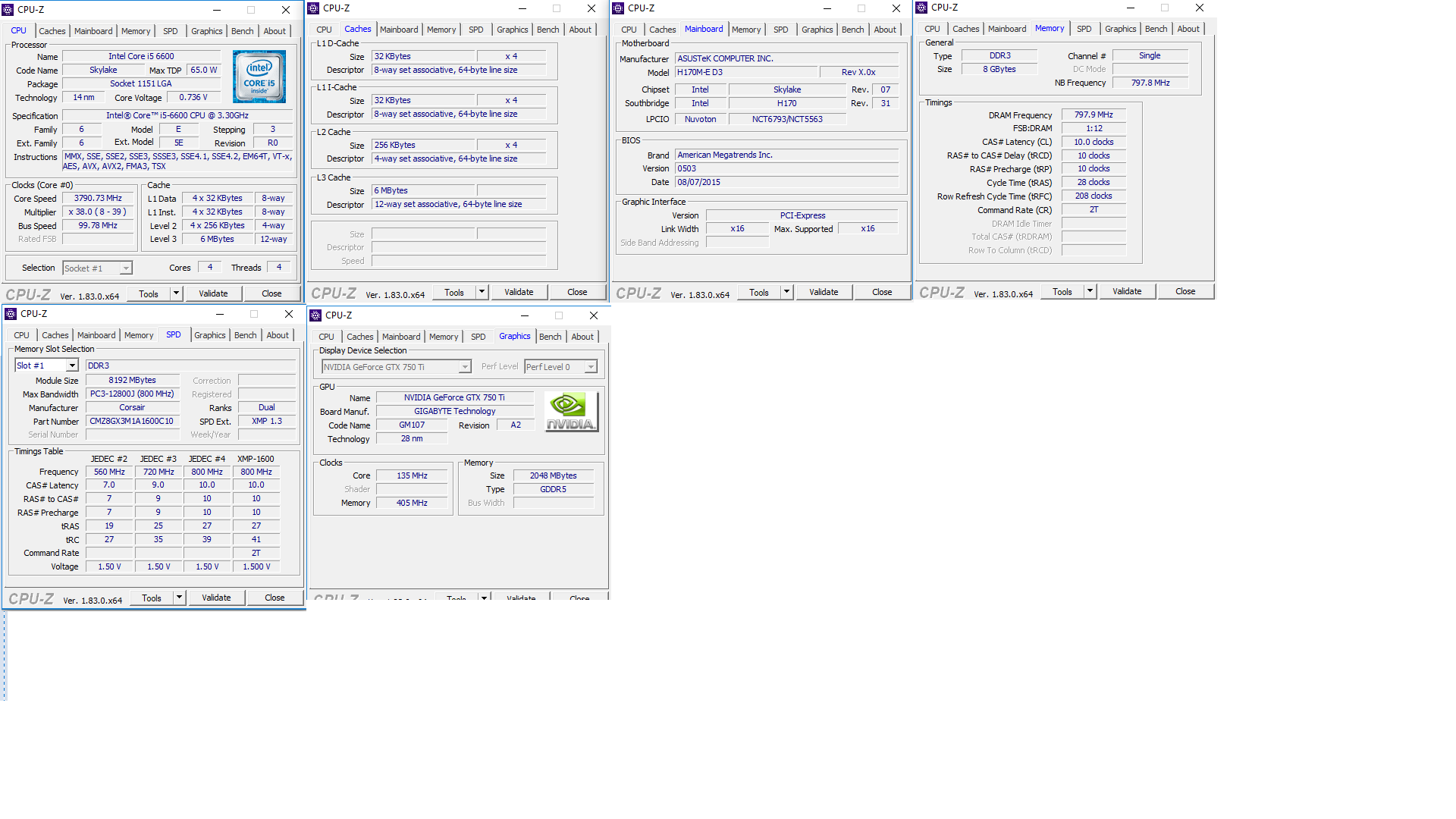Select Graphics tab in Mainboard window
Viewport: 1456px width, 819px height.
pos(817,30)
